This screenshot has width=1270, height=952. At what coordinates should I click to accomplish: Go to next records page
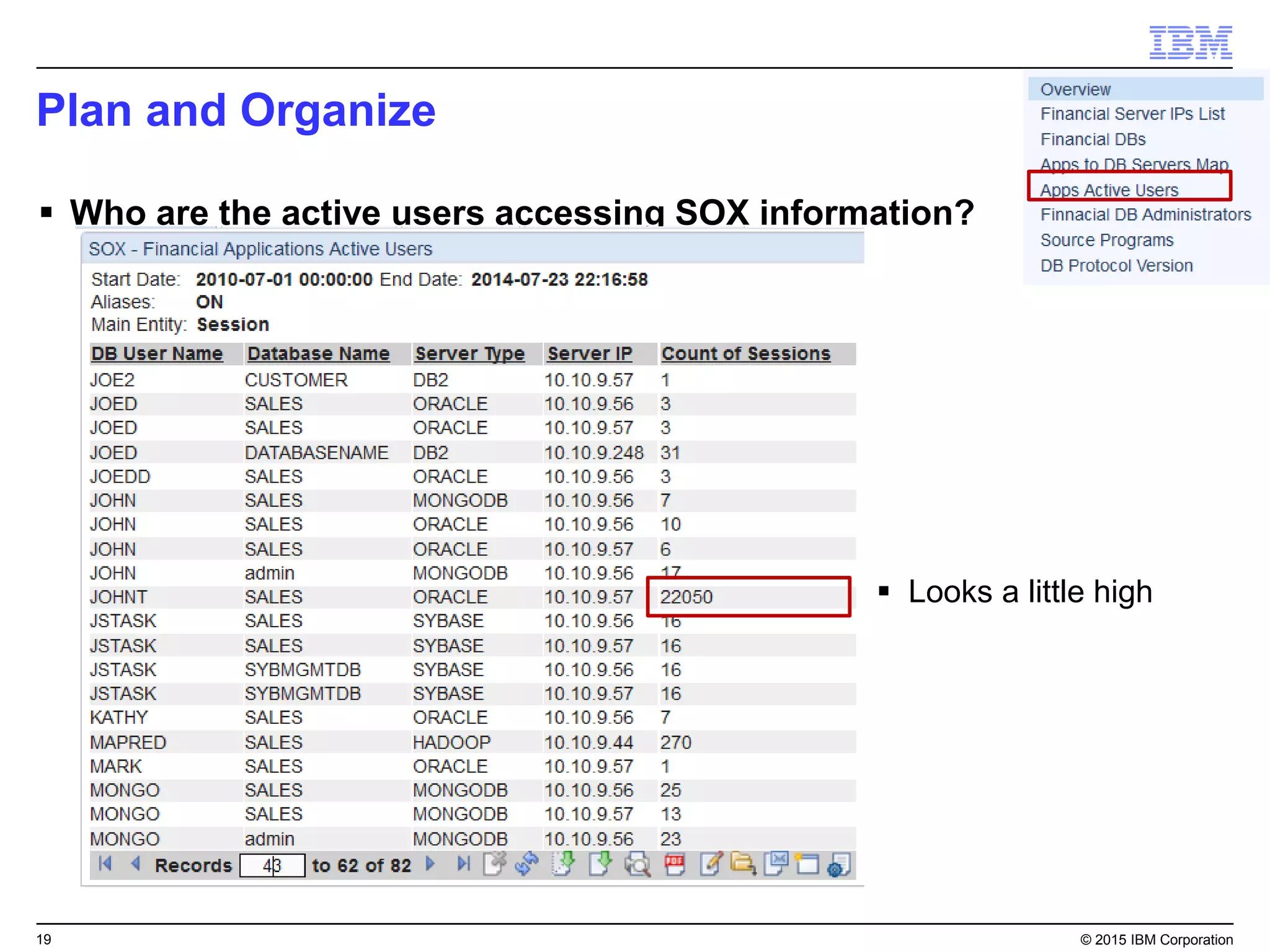[430, 864]
